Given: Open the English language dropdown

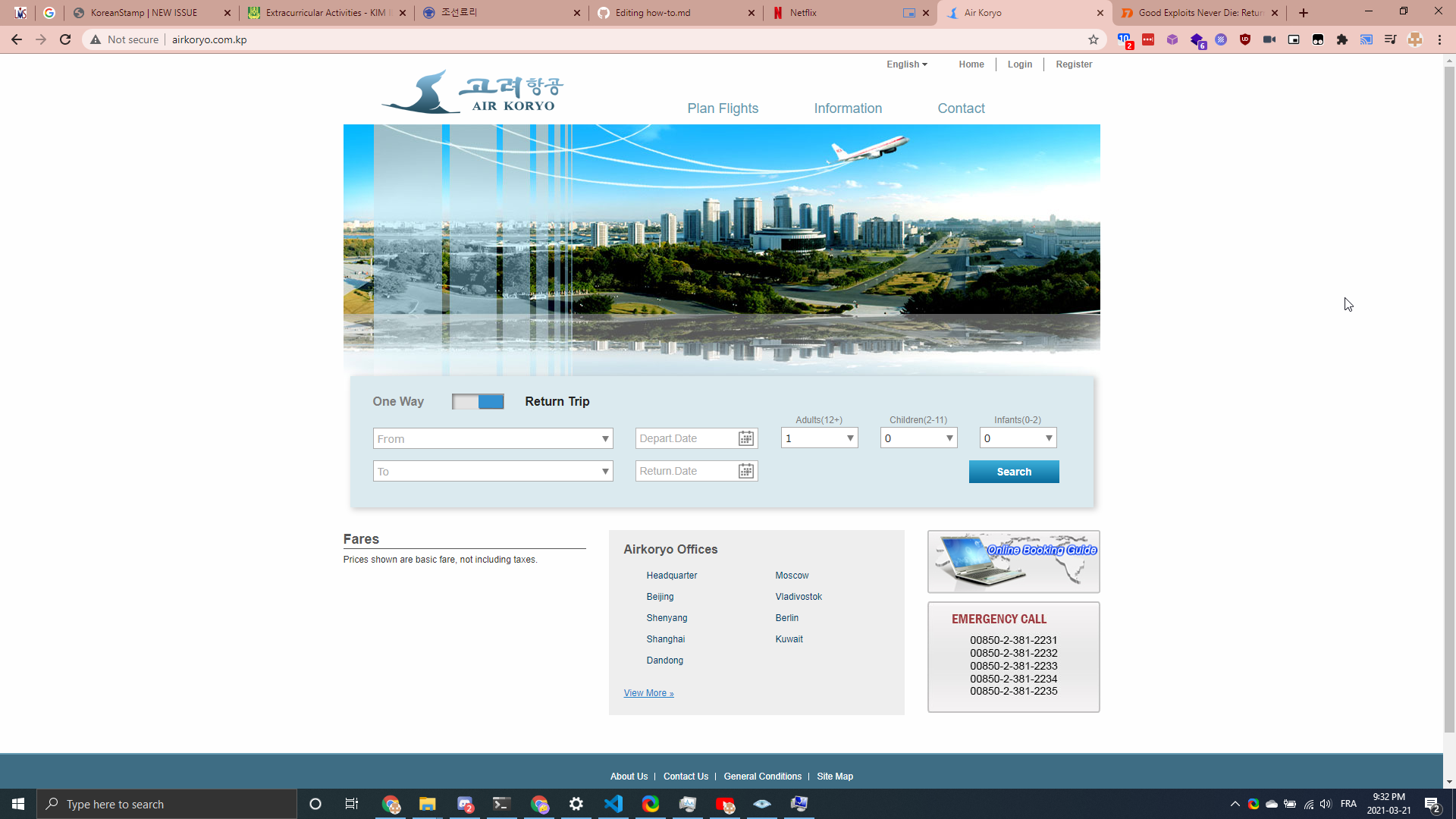Looking at the screenshot, I should pos(907,64).
